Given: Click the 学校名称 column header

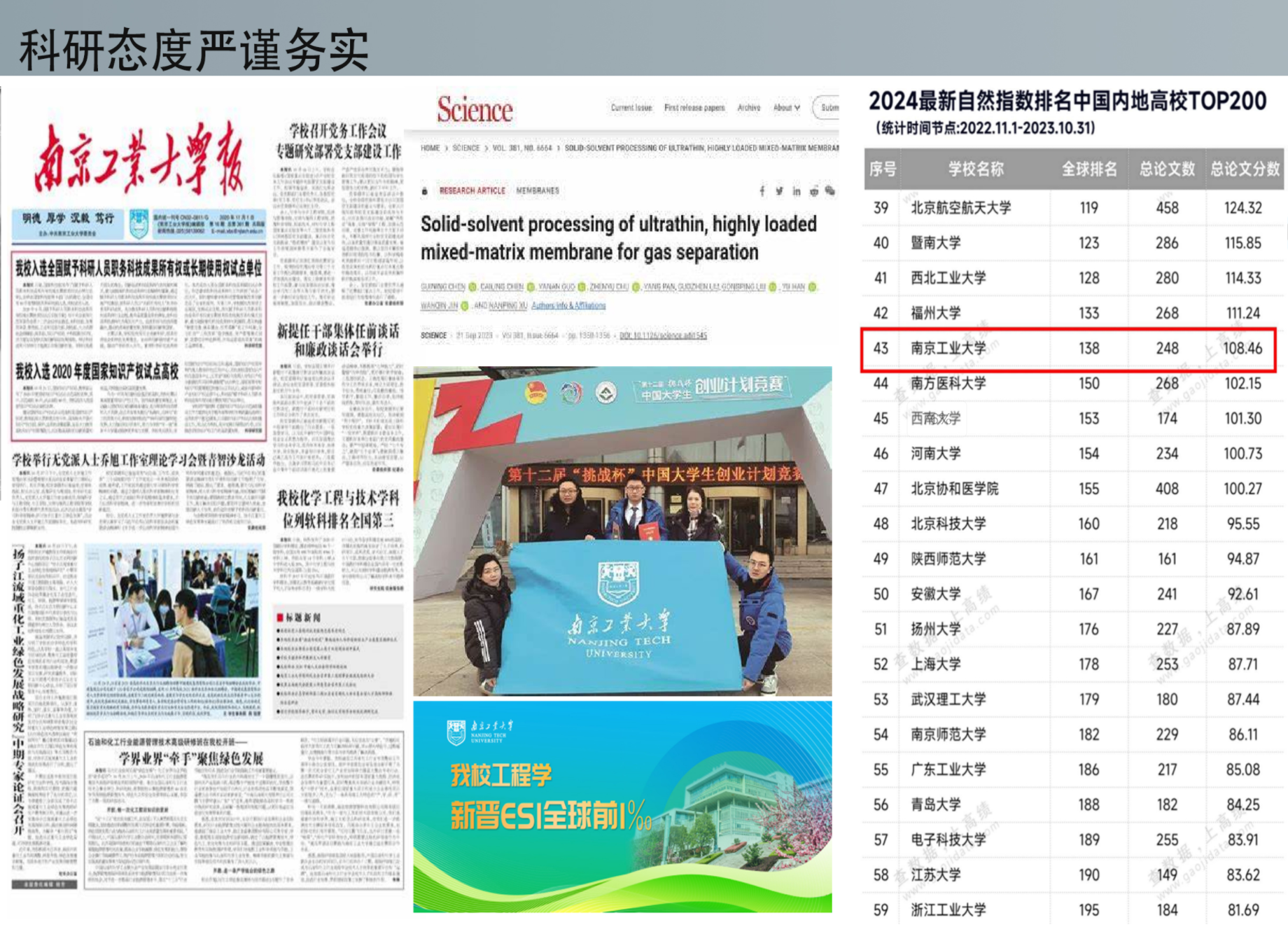Looking at the screenshot, I should click(976, 169).
